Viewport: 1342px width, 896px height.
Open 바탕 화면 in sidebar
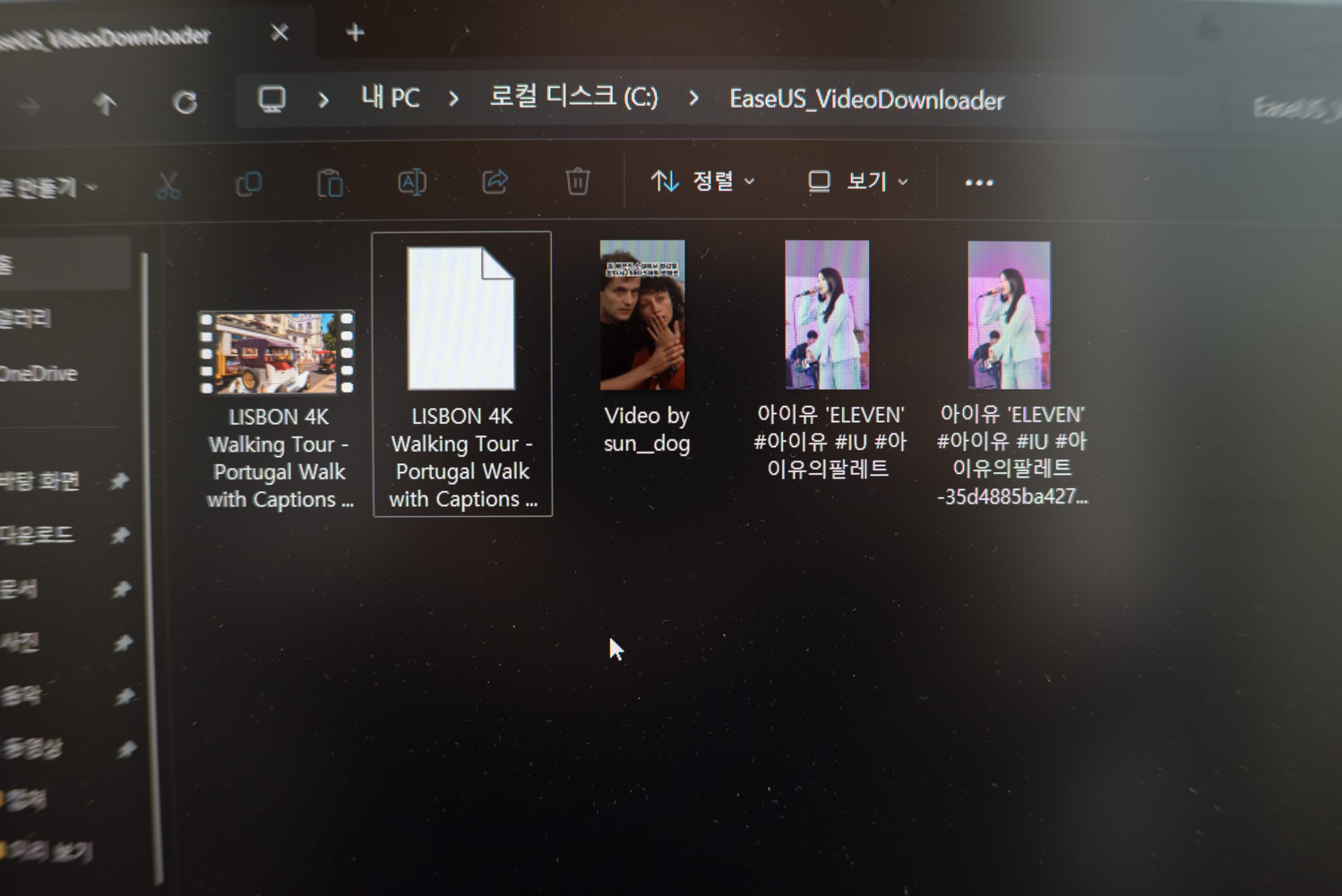tap(40, 481)
